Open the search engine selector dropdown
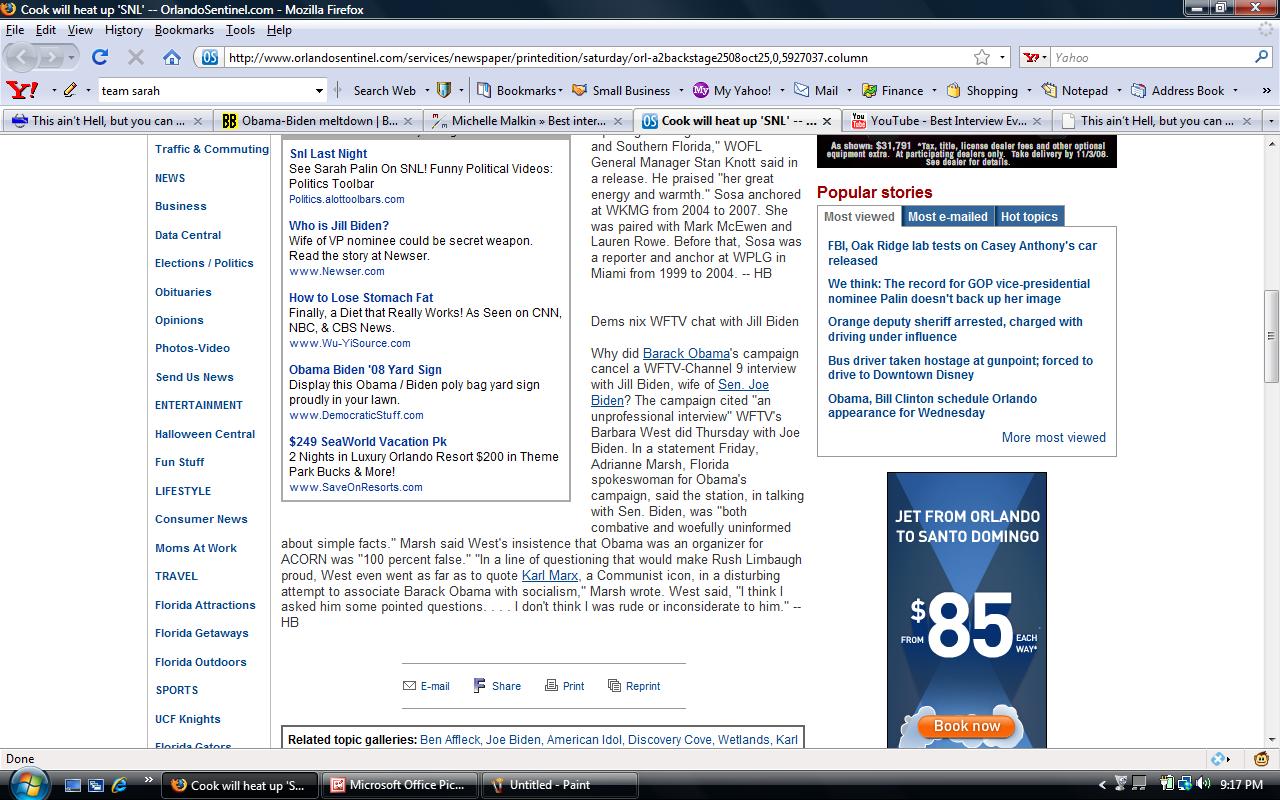The height and width of the screenshot is (800, 1280). [x=1035, y=57]
